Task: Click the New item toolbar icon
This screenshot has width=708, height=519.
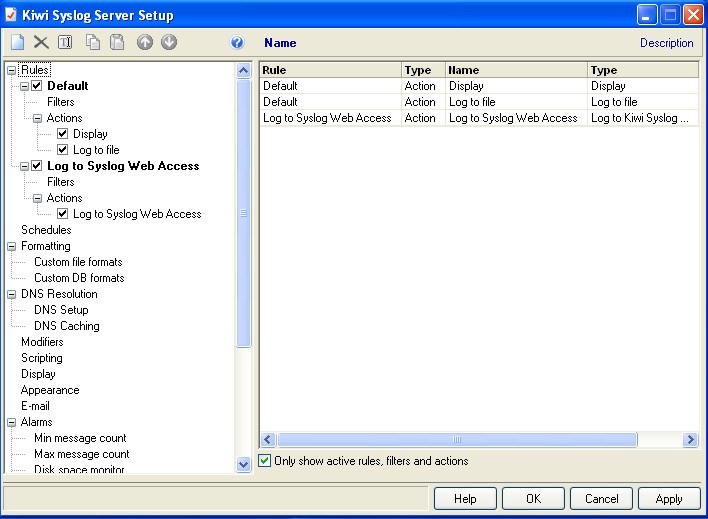Action: [18, 42]
